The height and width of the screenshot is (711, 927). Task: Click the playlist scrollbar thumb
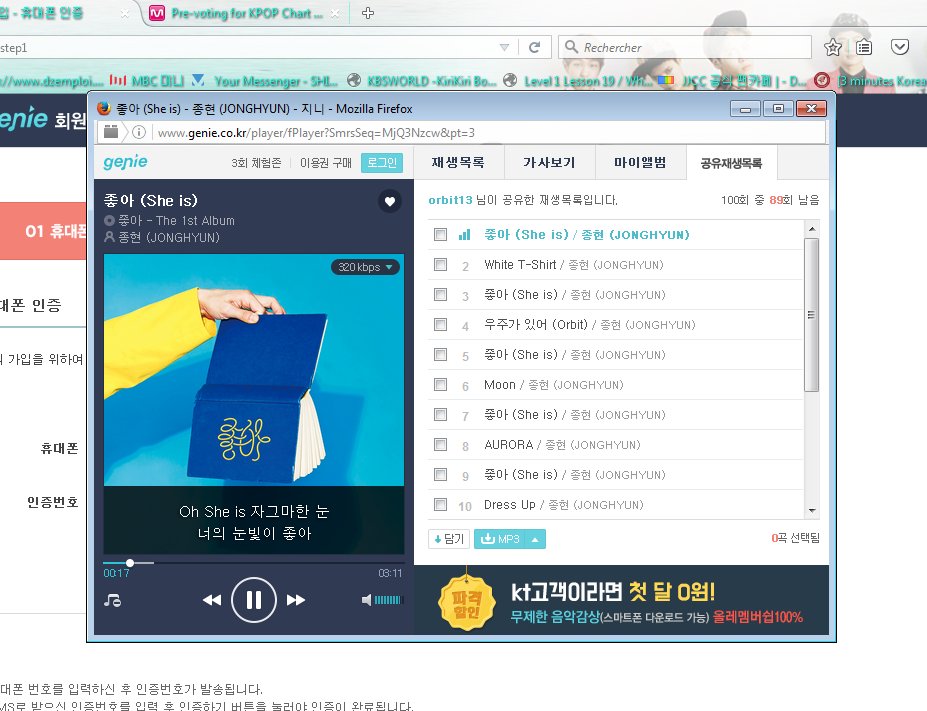point(812,314)
